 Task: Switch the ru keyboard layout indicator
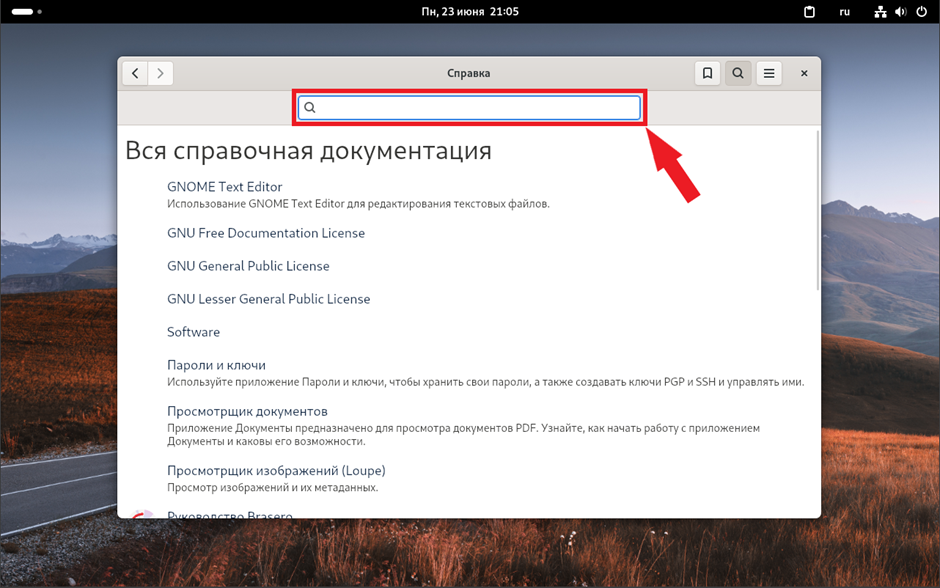pos(844,12)
